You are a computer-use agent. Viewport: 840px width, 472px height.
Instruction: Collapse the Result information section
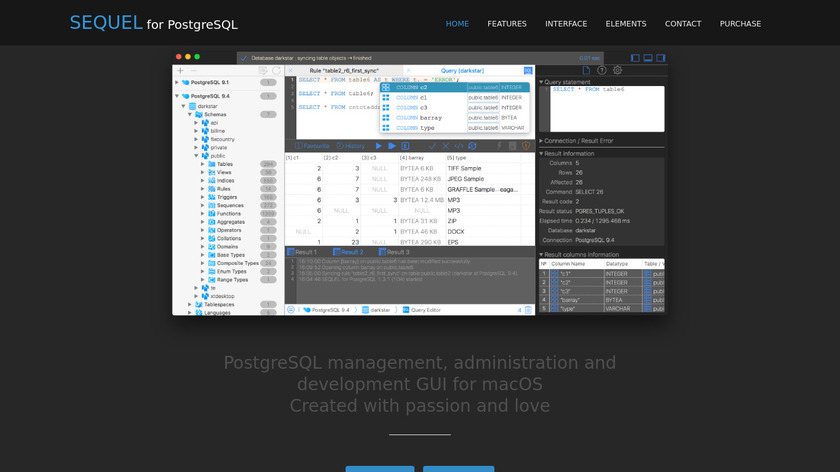pyautogui.click(x=541, y=154)
